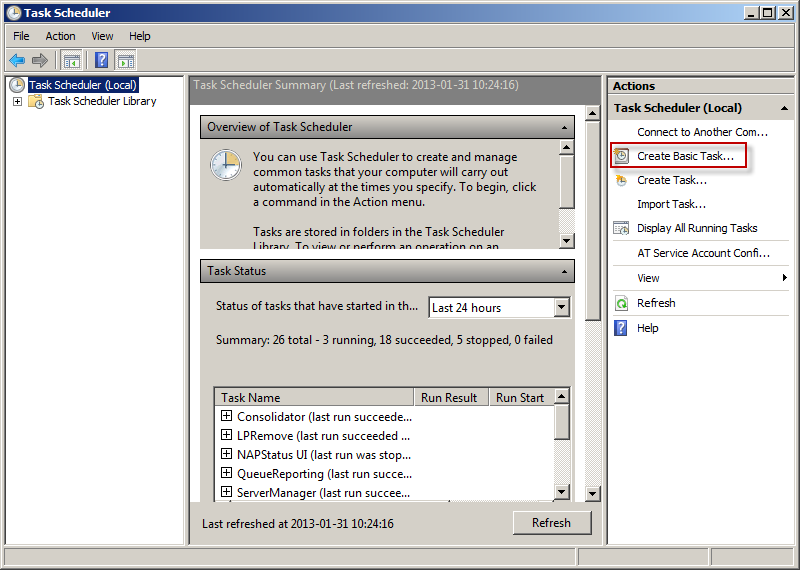Click Create Basic Task action
This screenshot has height=570, width=800.
click(x=685, y=156)
